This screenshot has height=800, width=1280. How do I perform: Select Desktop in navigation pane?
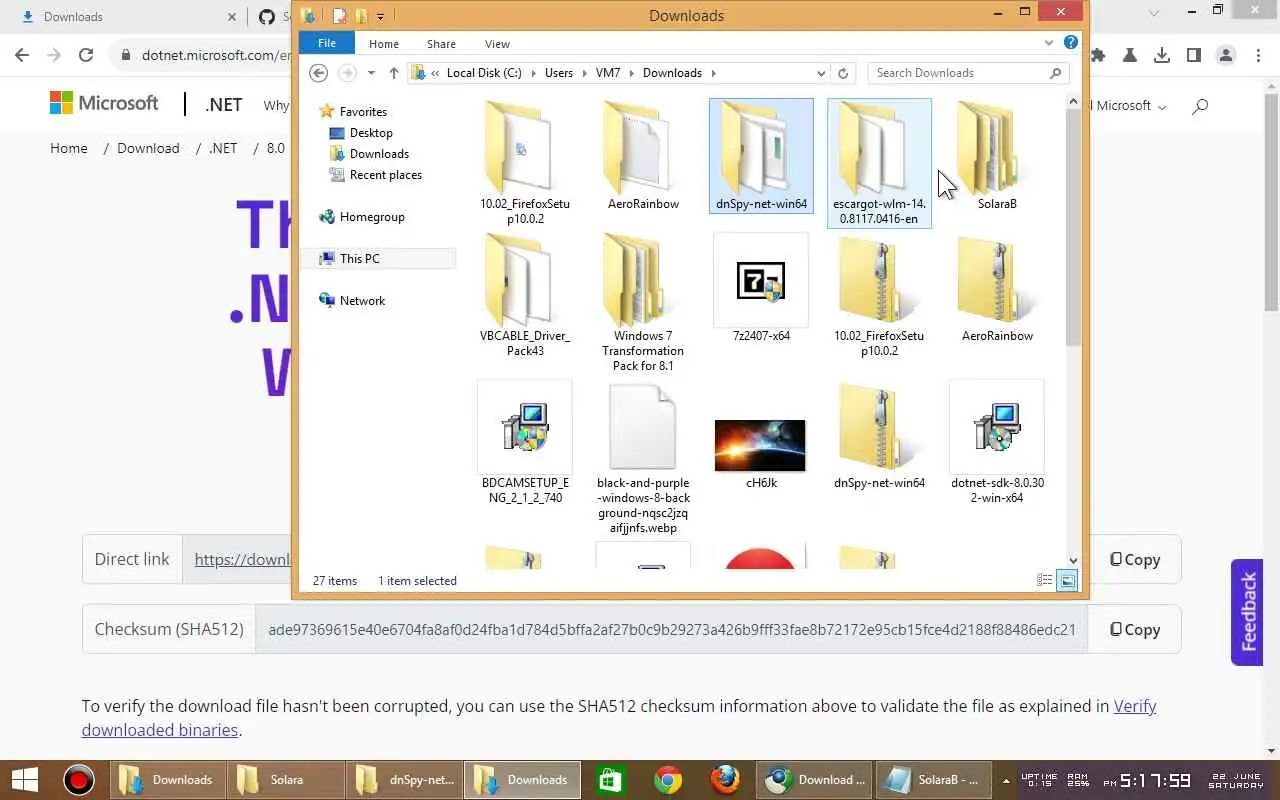pyautogui.click(x=371, y=133)
